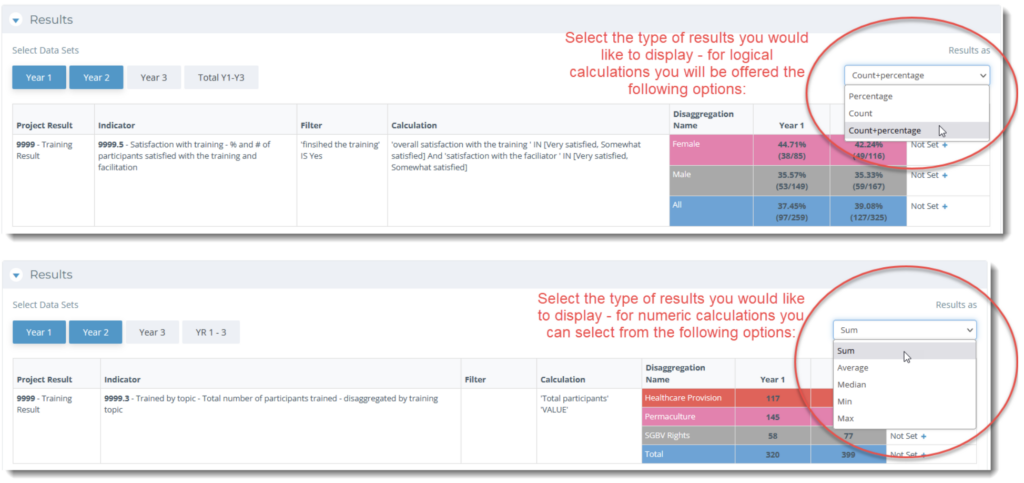Screen dimensions: 1024x483
Task: Click the pink Female disaggregation cell
Action: tap(711, 150)
